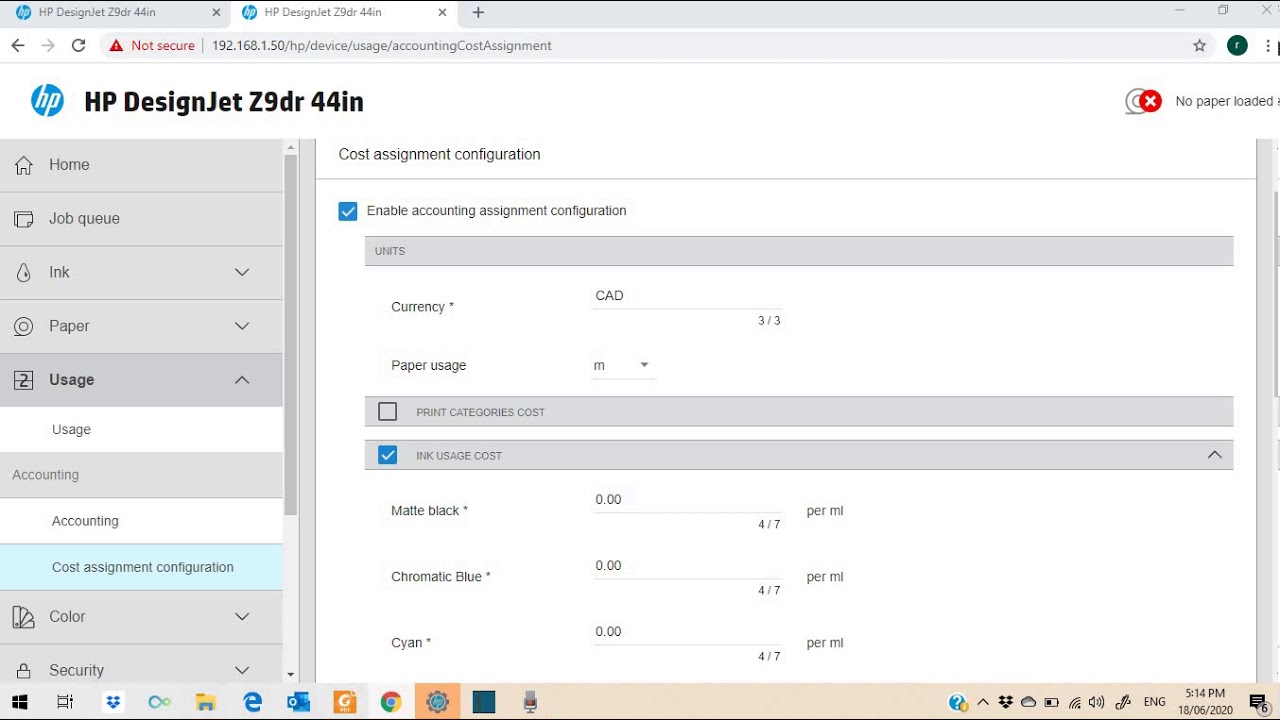Viewport: 1280px width, 720px height.
Task: Uncheck Enable accounting assignment configuration
Action: [x=348, y=211]
